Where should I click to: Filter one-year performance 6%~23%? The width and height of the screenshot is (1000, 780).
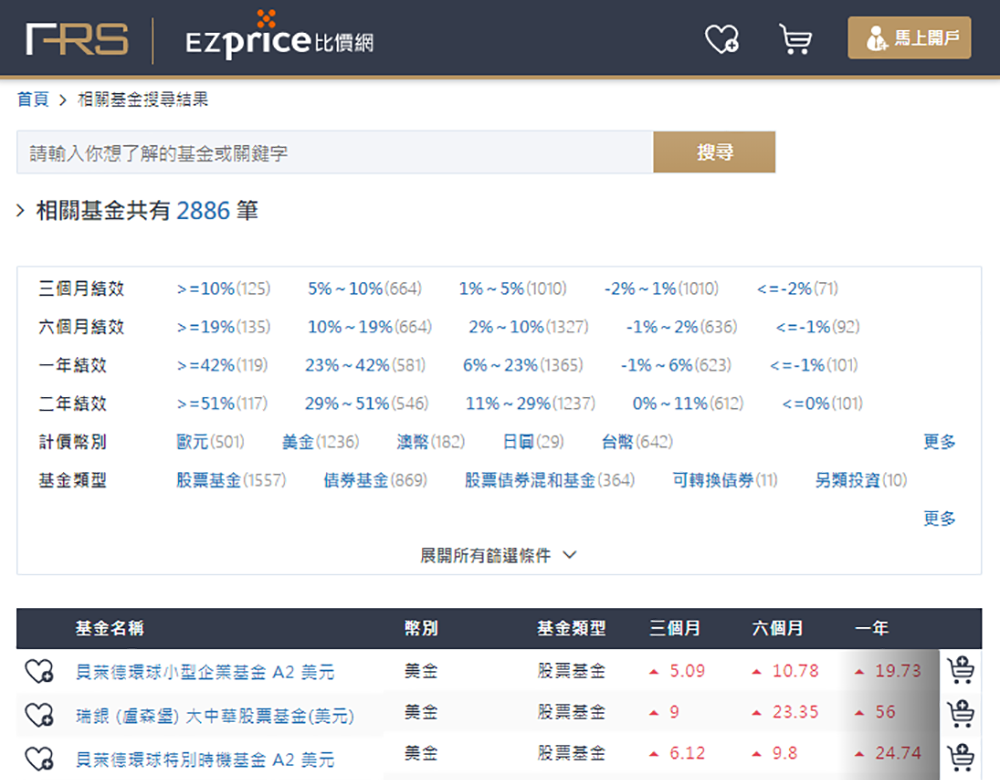(523, 365)
